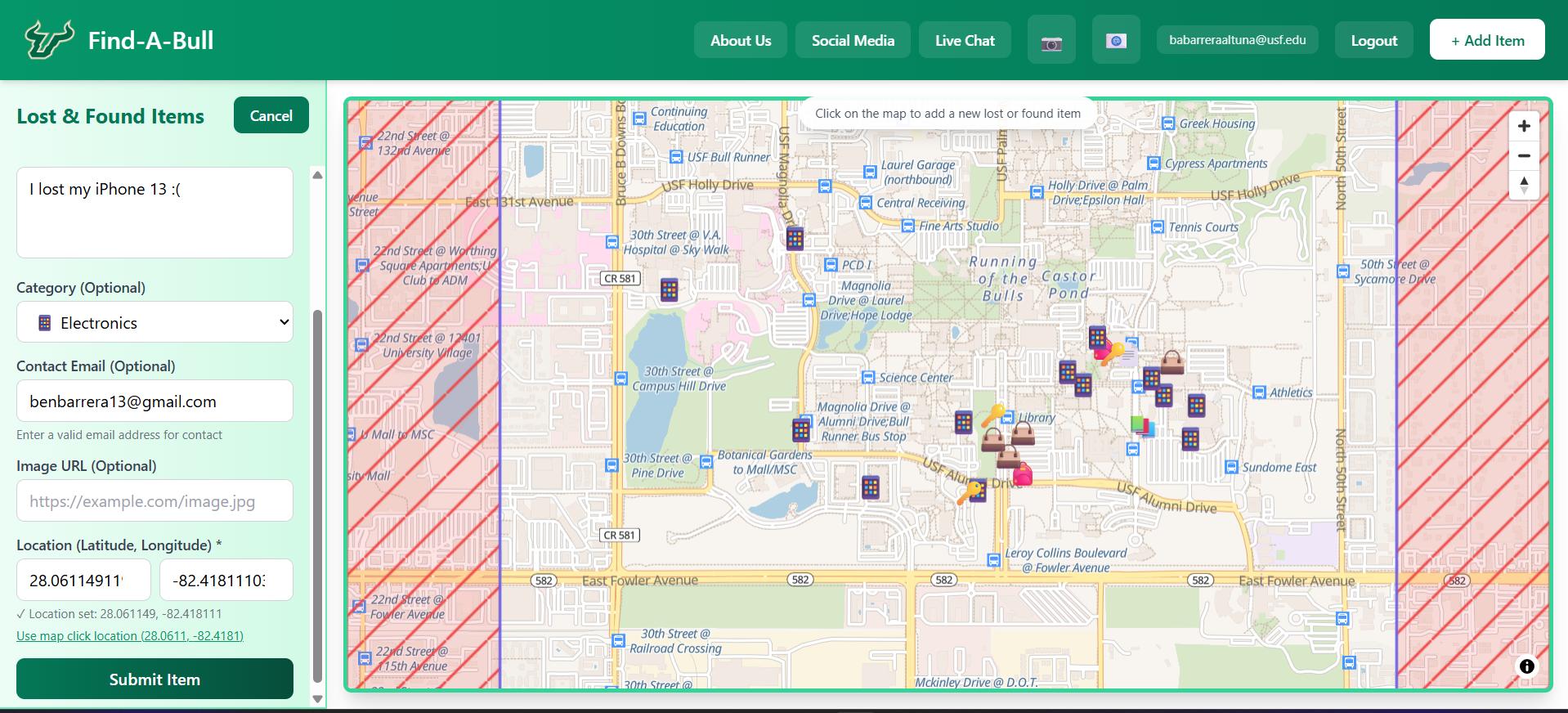Click the 'Continuing Education' map label
The image size is (1568, 713).
(679, 119)
